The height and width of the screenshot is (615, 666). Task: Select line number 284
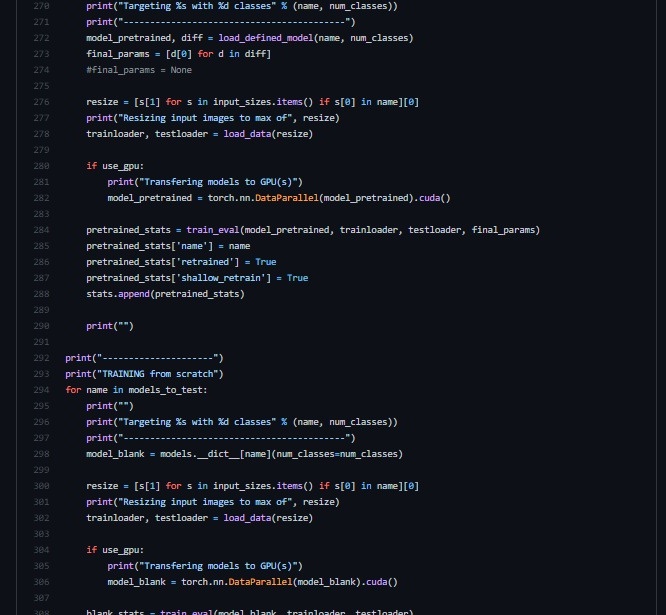[x=41, y=230]
